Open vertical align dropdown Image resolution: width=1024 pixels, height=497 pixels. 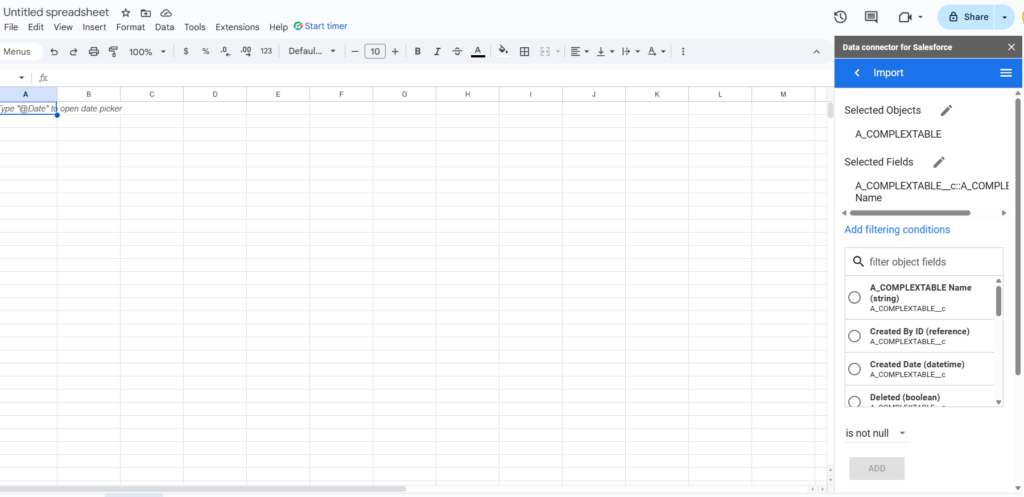pyautogui.click(x=604, y=52)
